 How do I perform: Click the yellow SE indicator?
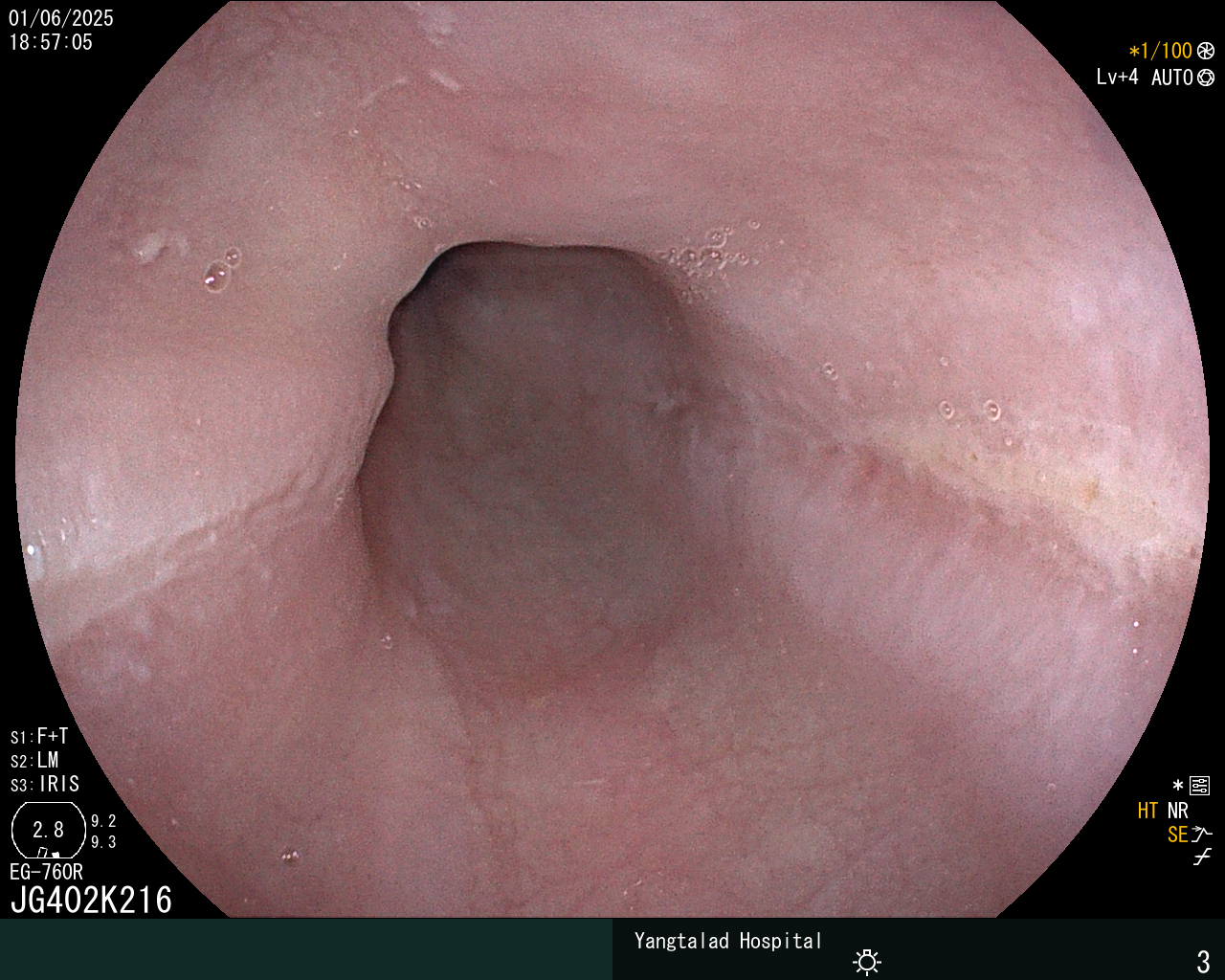(1177, 835)
